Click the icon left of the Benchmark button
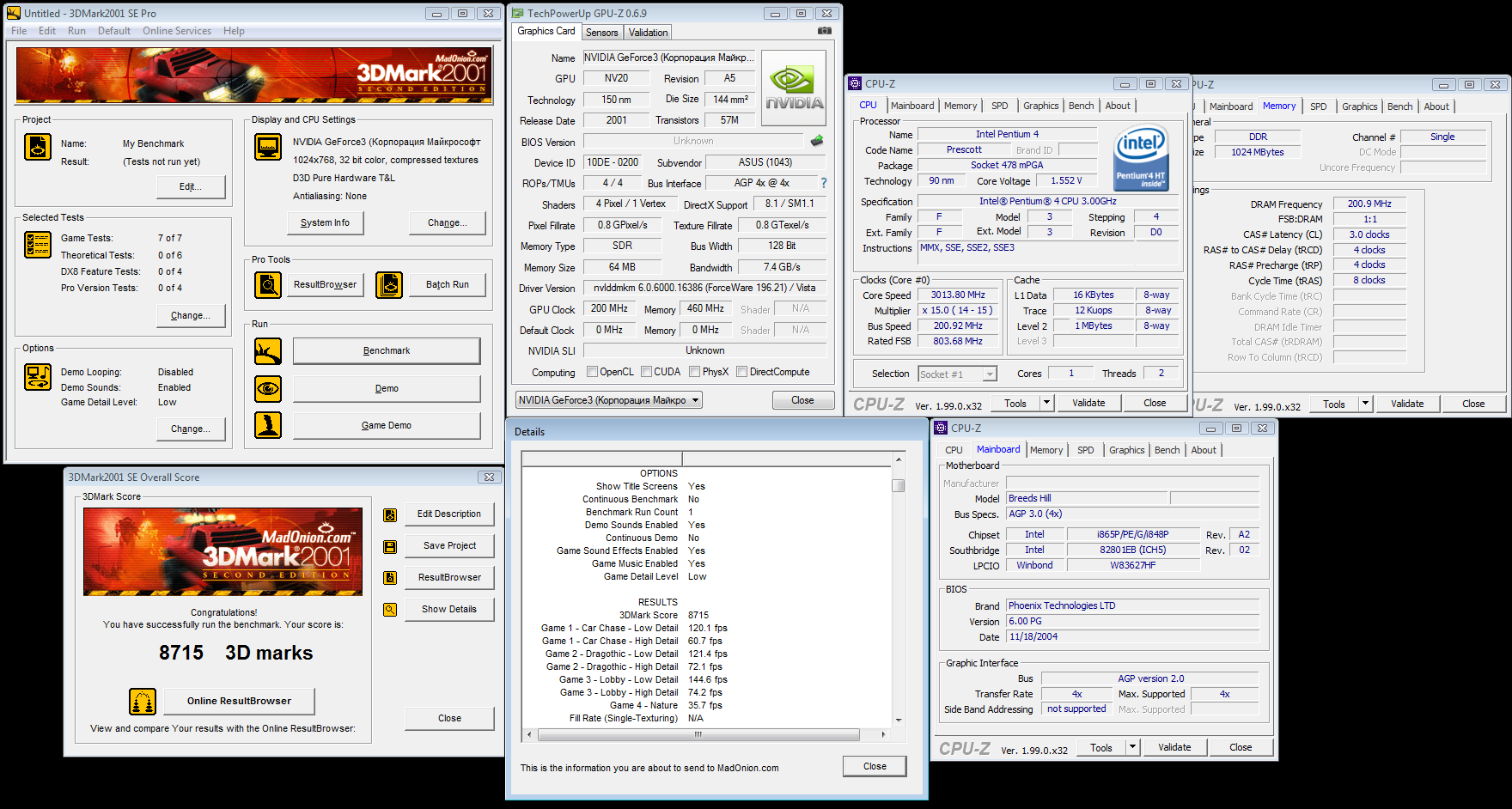 click(x=268, y=351)
